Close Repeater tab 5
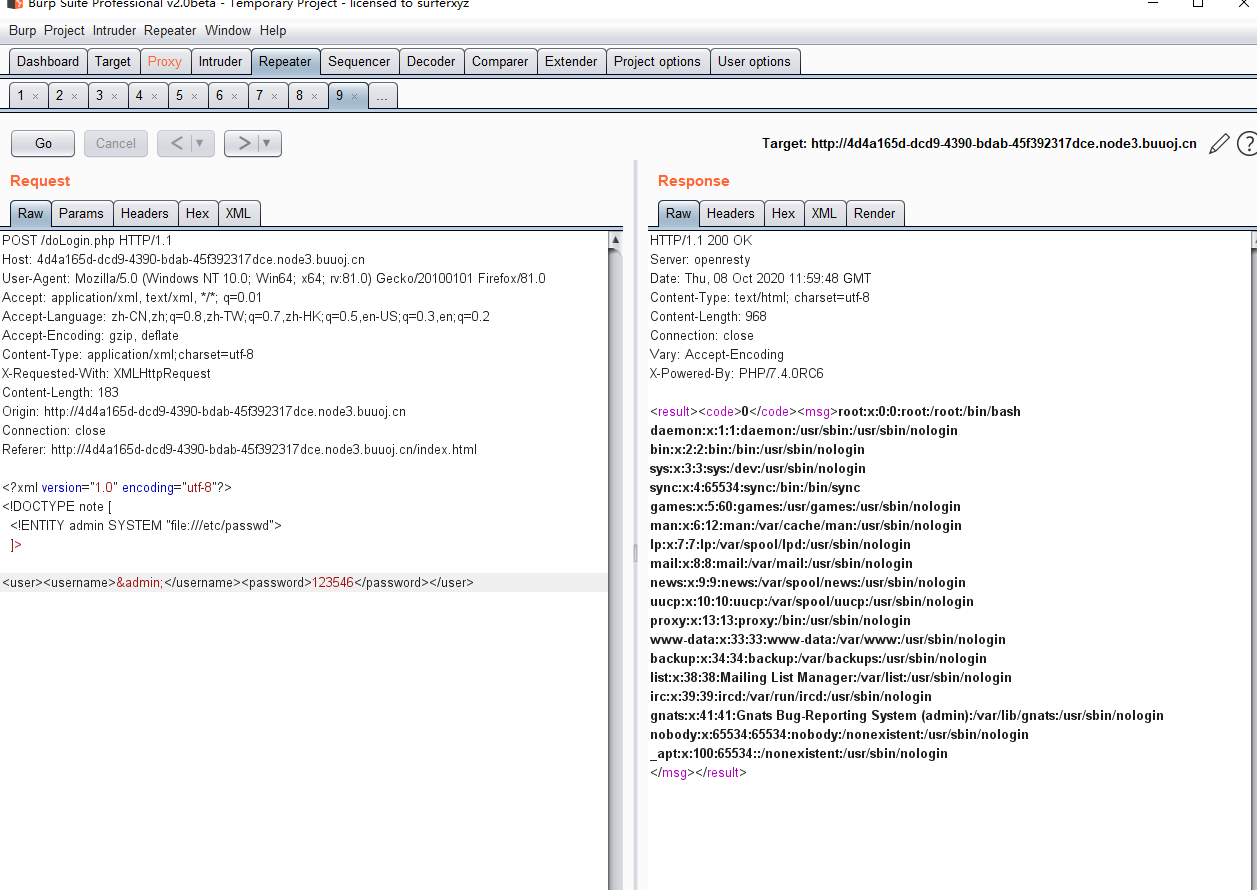This screenshot has width=1257, height=890. click(x=194, y=96)
